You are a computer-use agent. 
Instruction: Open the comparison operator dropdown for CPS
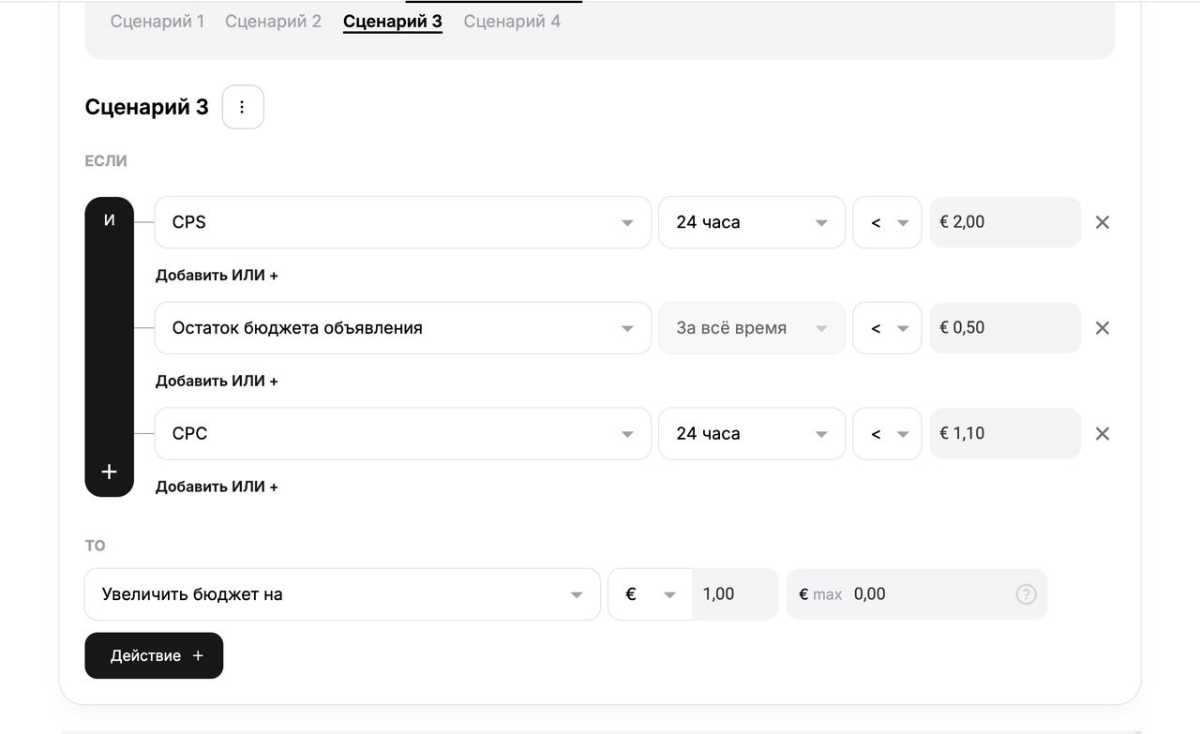coord(886,222)
